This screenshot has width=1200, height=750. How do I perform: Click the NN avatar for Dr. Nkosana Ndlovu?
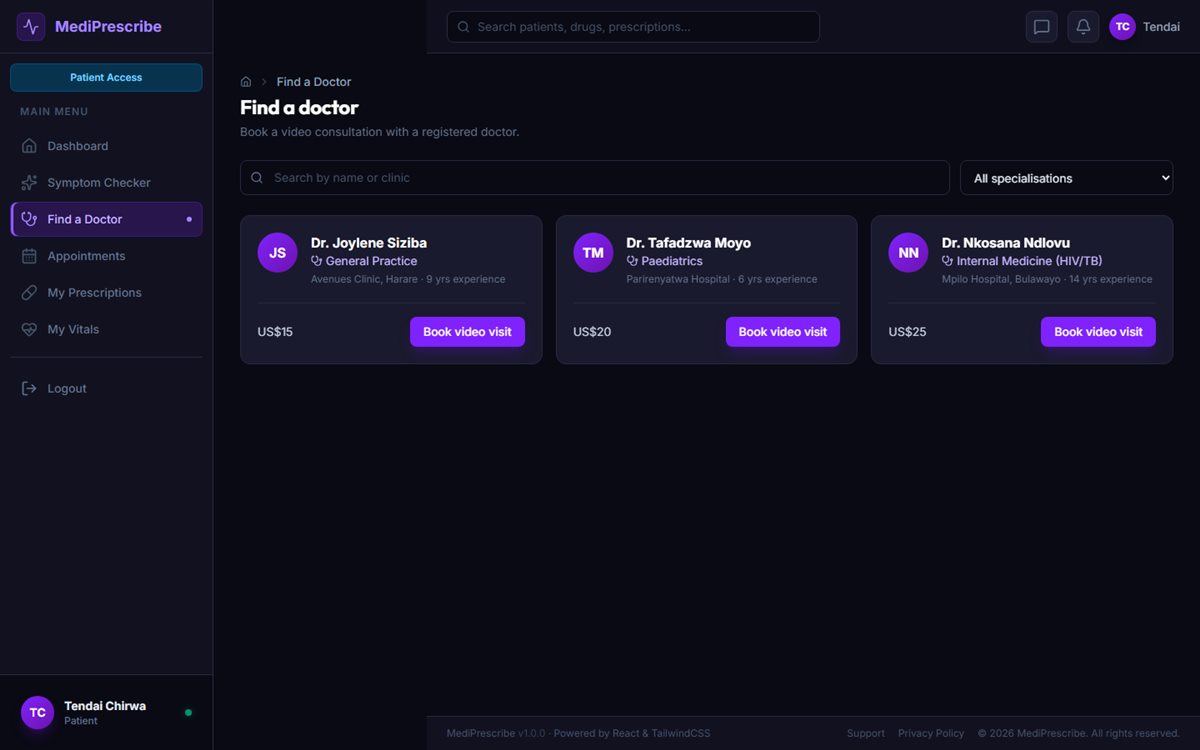(x=908, y=252)
